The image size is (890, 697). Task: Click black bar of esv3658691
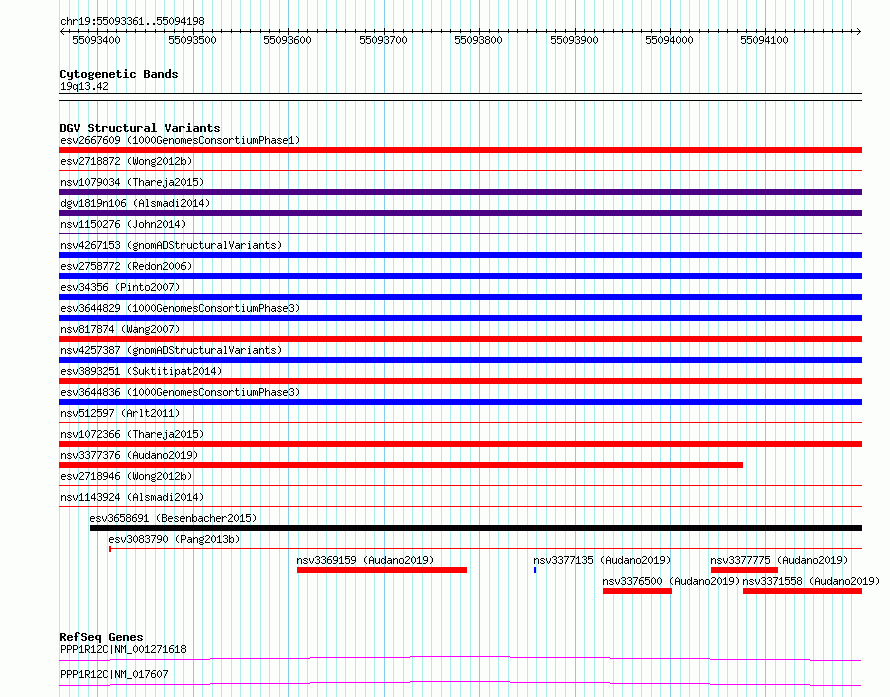[476, 528]
